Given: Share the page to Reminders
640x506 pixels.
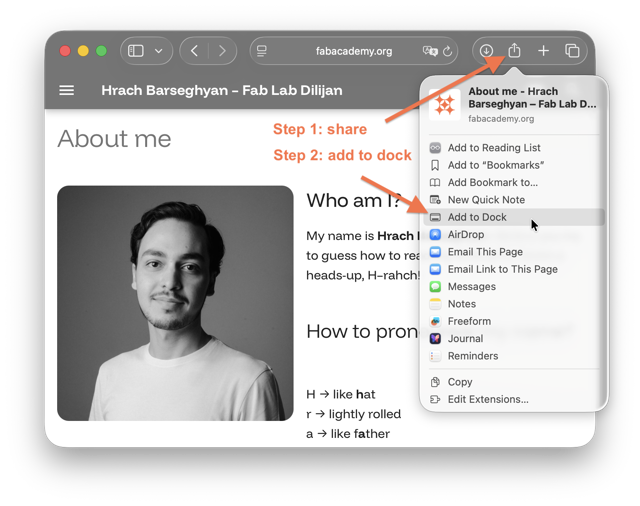Looking at the screenshot, I should (x=514, y=356).
